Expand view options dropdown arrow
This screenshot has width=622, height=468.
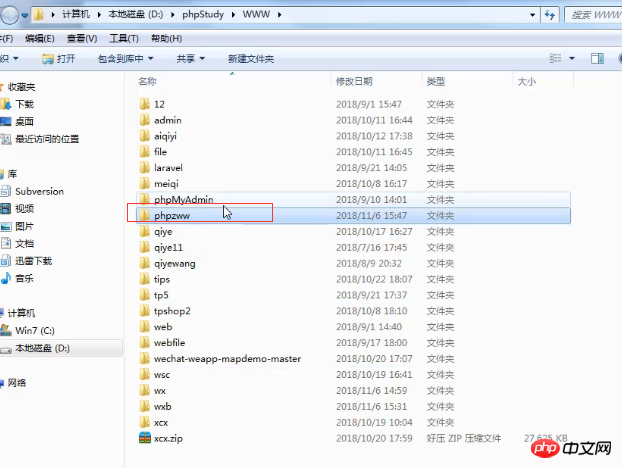(x=572, y=58)
